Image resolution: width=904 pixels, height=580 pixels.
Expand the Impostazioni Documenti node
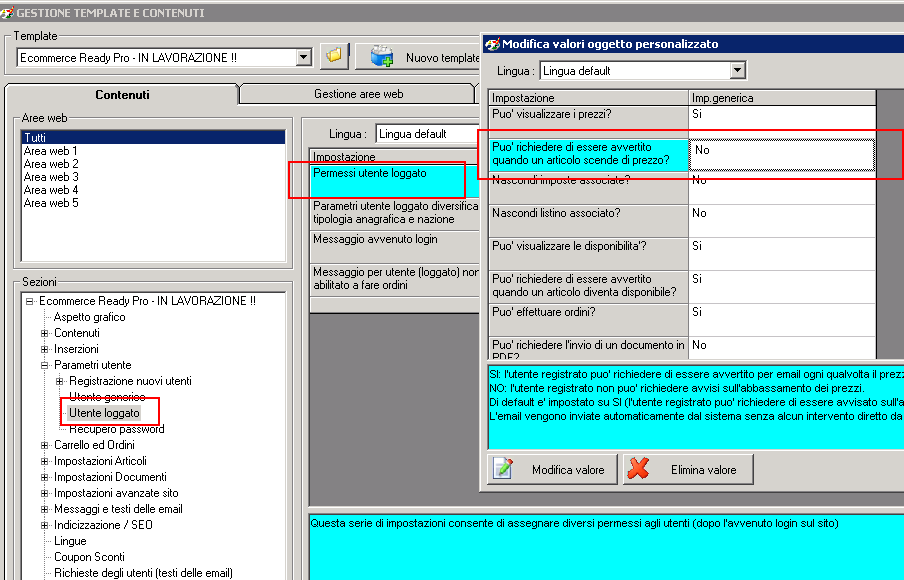click(x=44, y=477)
